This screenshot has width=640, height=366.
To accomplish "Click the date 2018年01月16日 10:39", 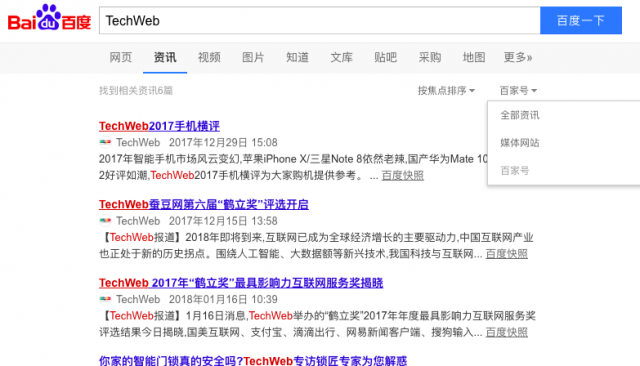I will click(223, 299).
